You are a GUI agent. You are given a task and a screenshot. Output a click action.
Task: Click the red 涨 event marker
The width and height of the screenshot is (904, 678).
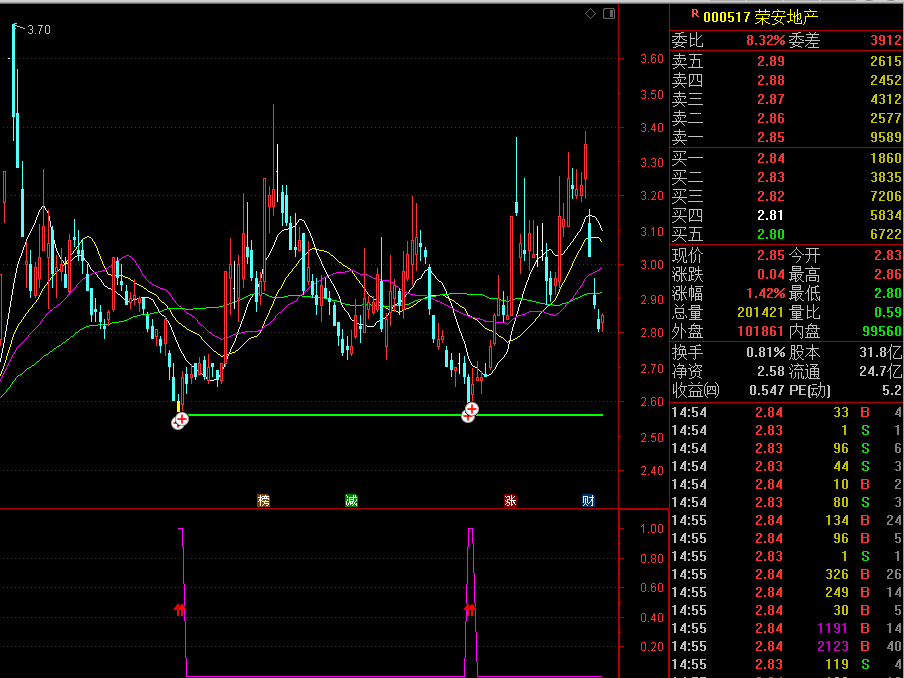pyautogui.click(x=510, y=500)
